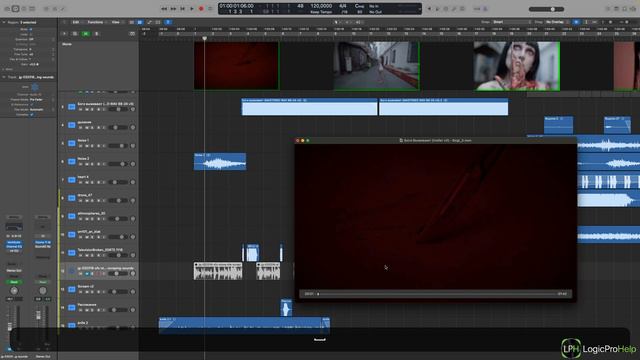Collapse the Track inspector disclosure triangle
Viewport: 640px width, 360px height.
click(x=4, y=77)
